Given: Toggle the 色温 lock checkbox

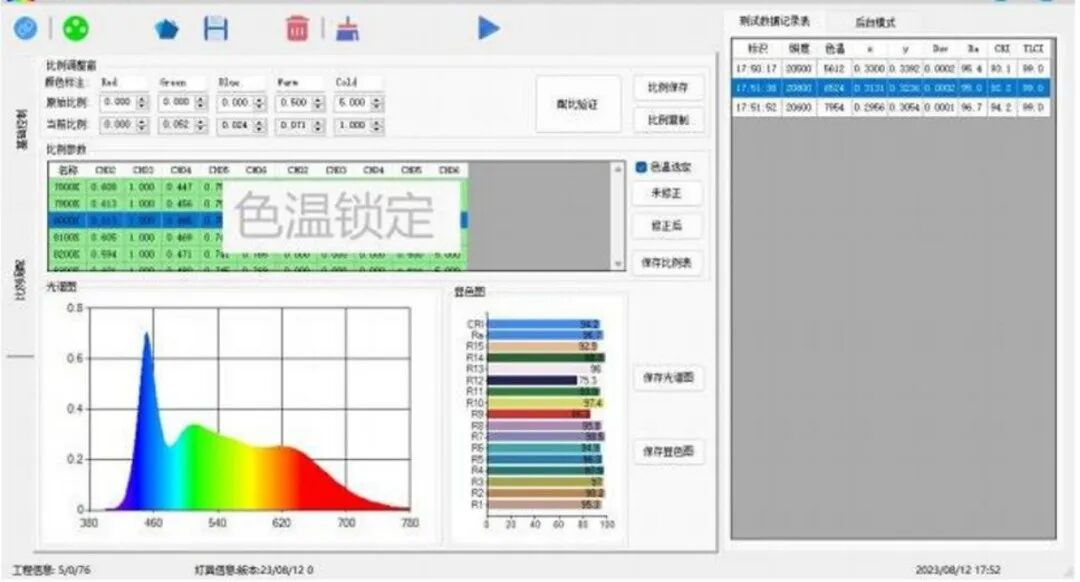Looking at the screenshot, I should pyautogui.click(x=641, y=167).
